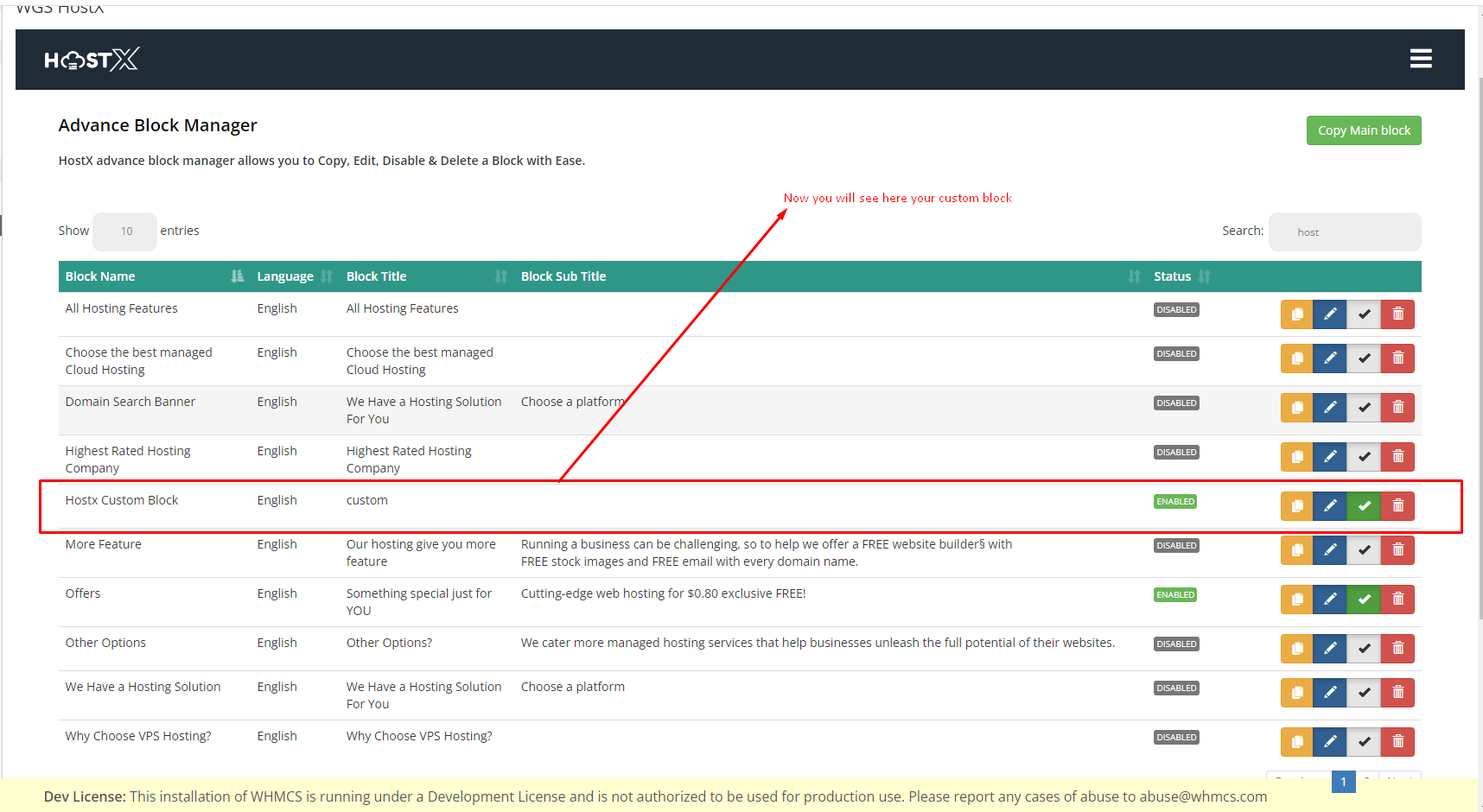Sort table by Status column
The height and width of the screenshot is (812, 1483).
[1182, 276]
